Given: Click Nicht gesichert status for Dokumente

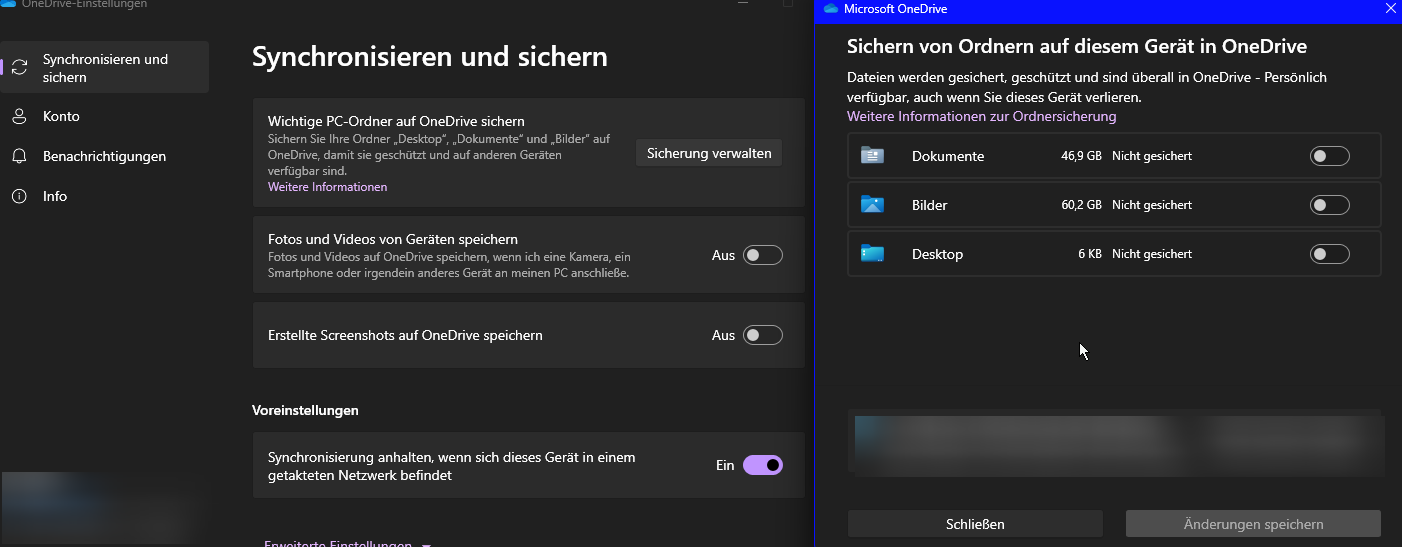Looking at the screenshot, I should [x=1152, y=156].
